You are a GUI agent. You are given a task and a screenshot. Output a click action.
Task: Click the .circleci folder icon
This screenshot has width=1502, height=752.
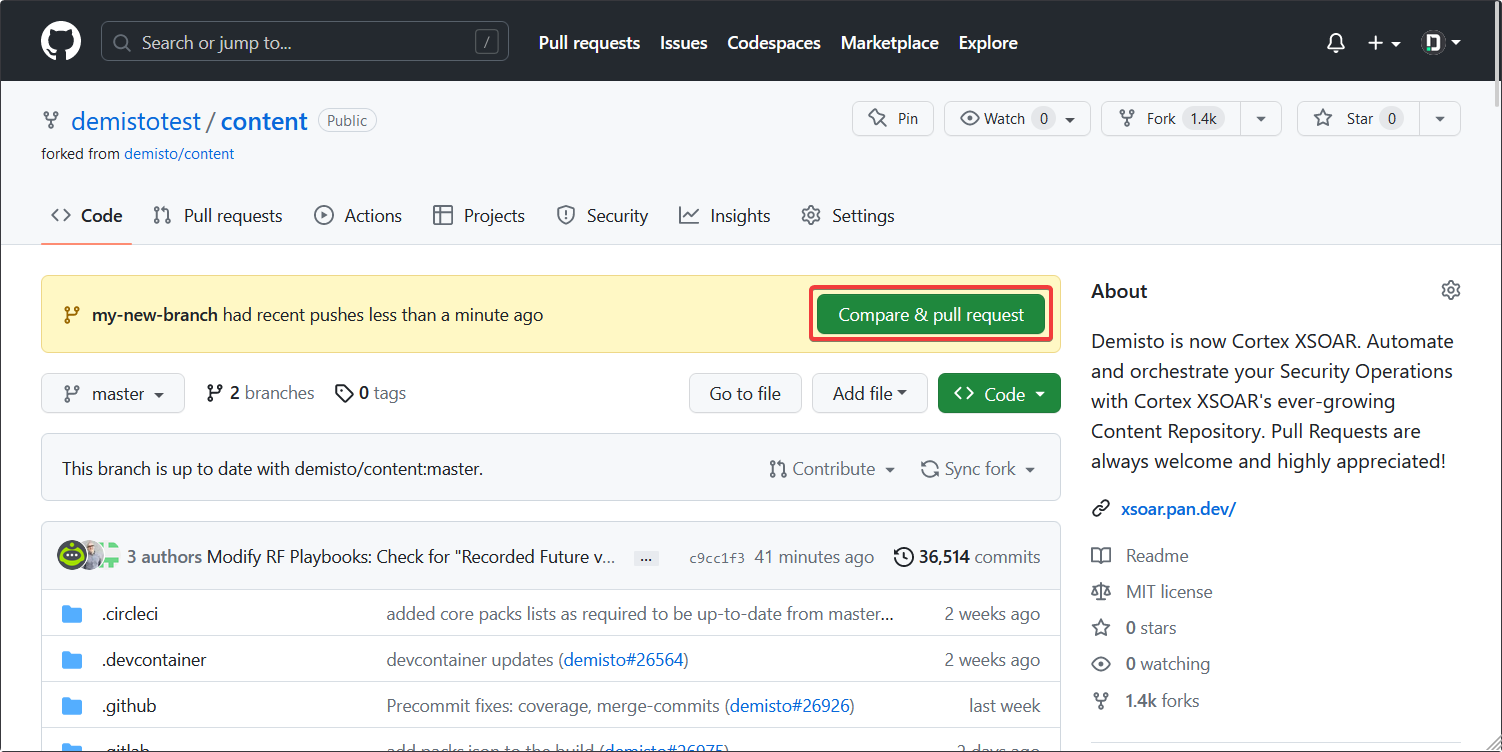[x=72, y=614]
